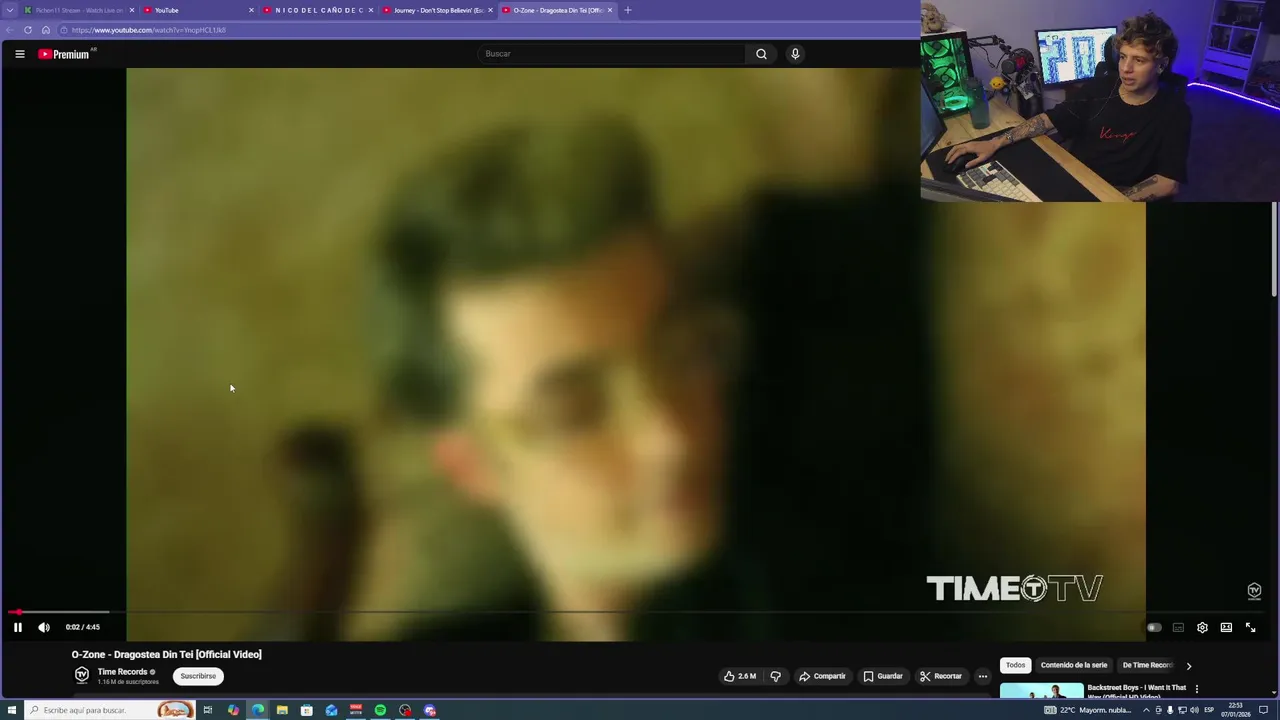Click the Suscribirse button
The image size is (1280, 720).
point(198,676)
